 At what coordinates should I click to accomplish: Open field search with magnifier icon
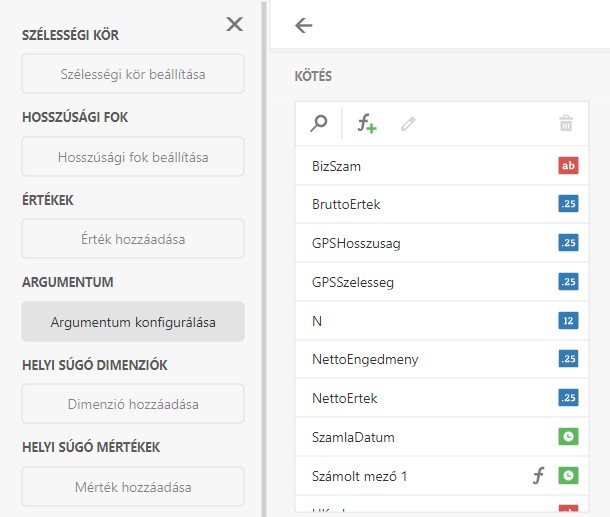point(319,124)
